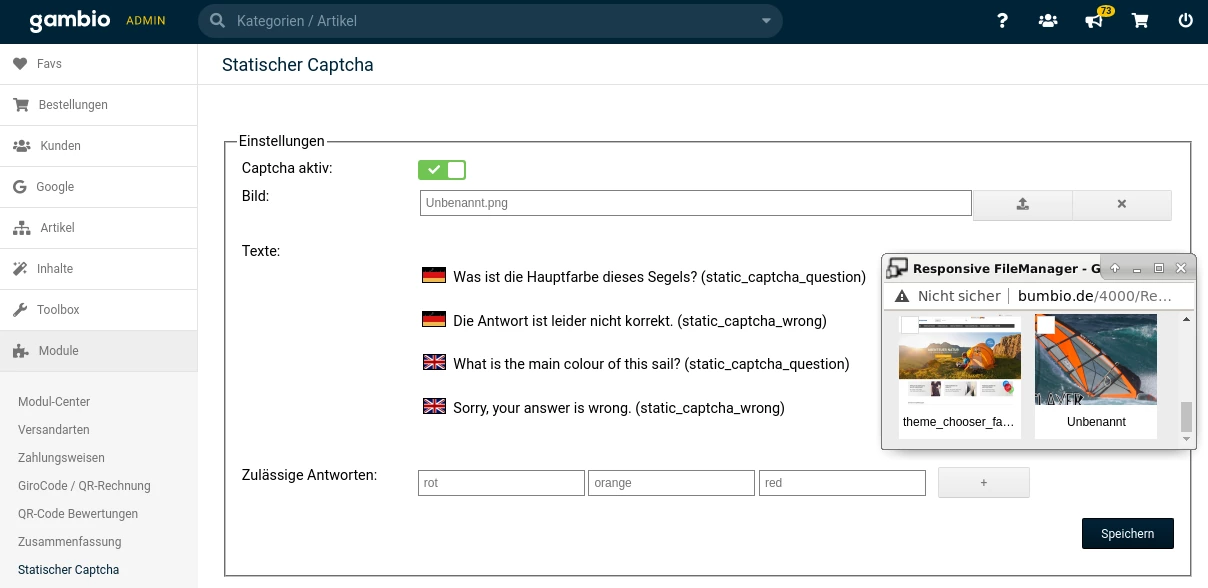The height and width of the screenshot is (588, 1208).
Task: Click the UK flag beside main colour question
Action: [x=434, y=363]
